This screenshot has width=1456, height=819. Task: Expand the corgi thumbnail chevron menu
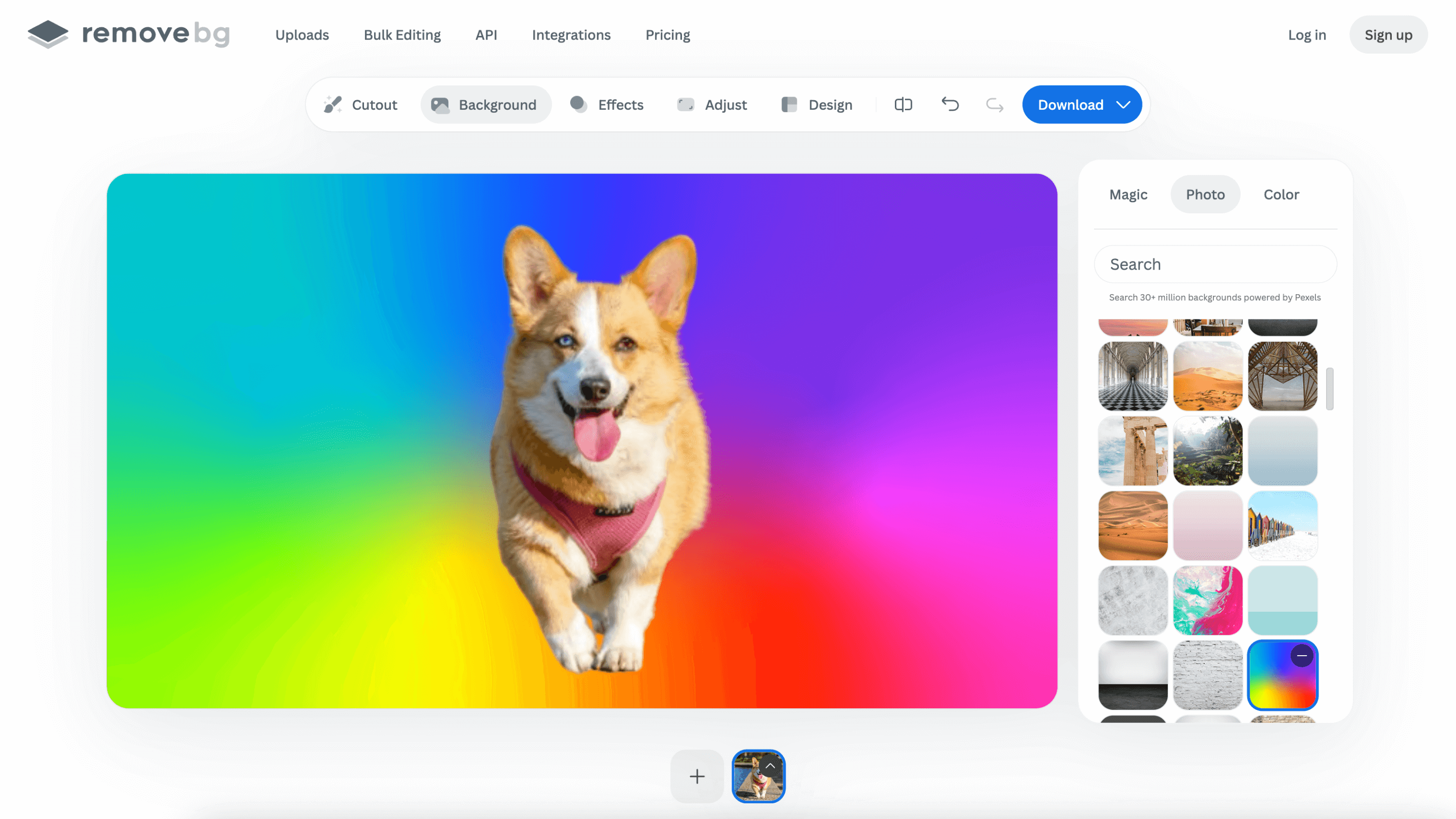pos(770,766)
